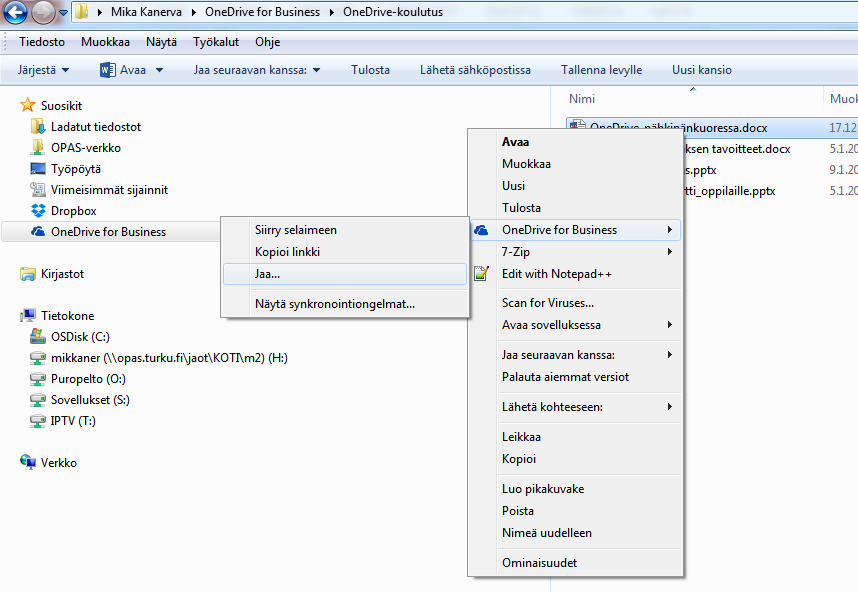Click the greyed Forward navigation arrow

click(x=43, y=11)
